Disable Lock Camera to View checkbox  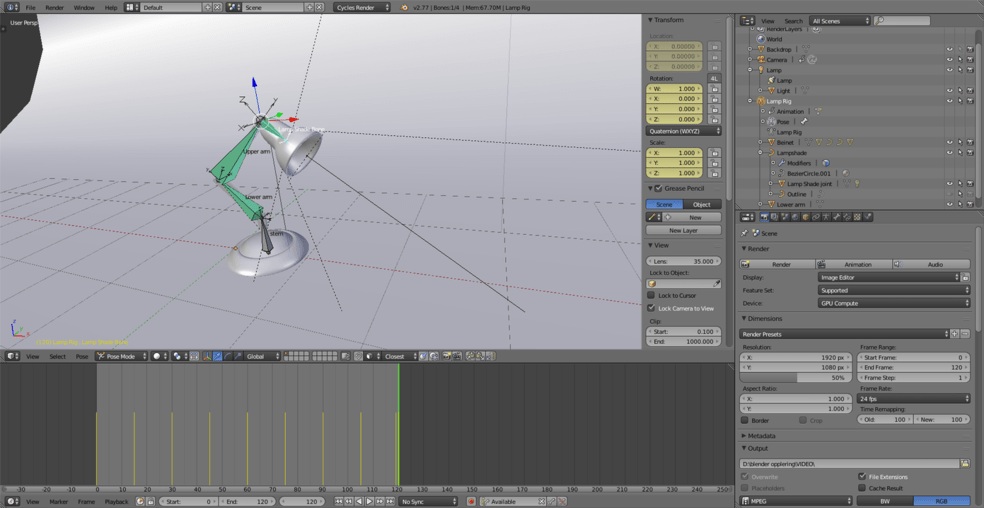point(651,308)
